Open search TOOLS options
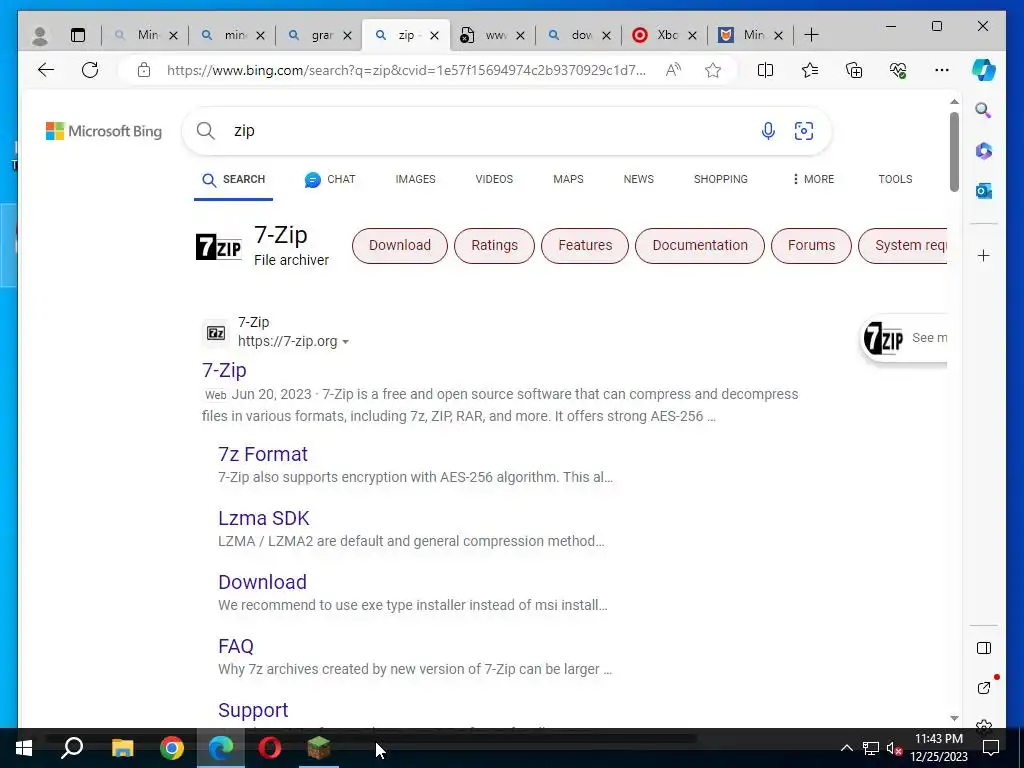Image resolution: width=1024 pixels, height=768 pixels. (895, 179)
